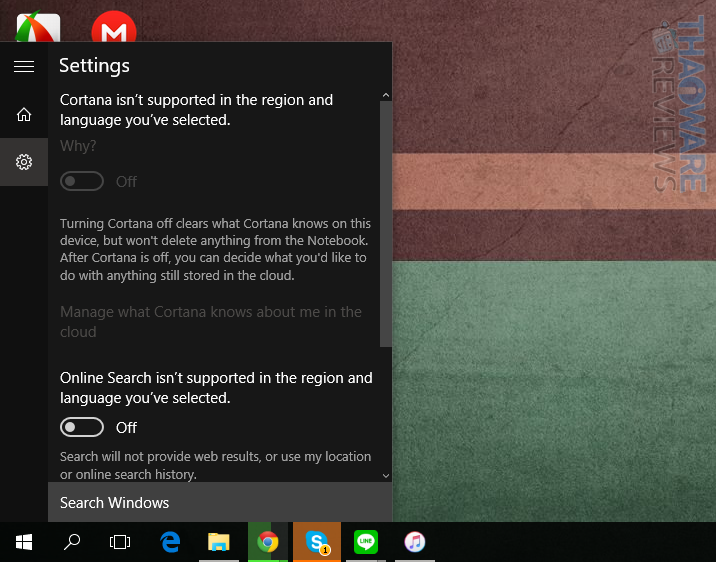Select the Settings gear in sidebar
The height and width of the screenshot is (562, 716).
click(x=24, y=162)
